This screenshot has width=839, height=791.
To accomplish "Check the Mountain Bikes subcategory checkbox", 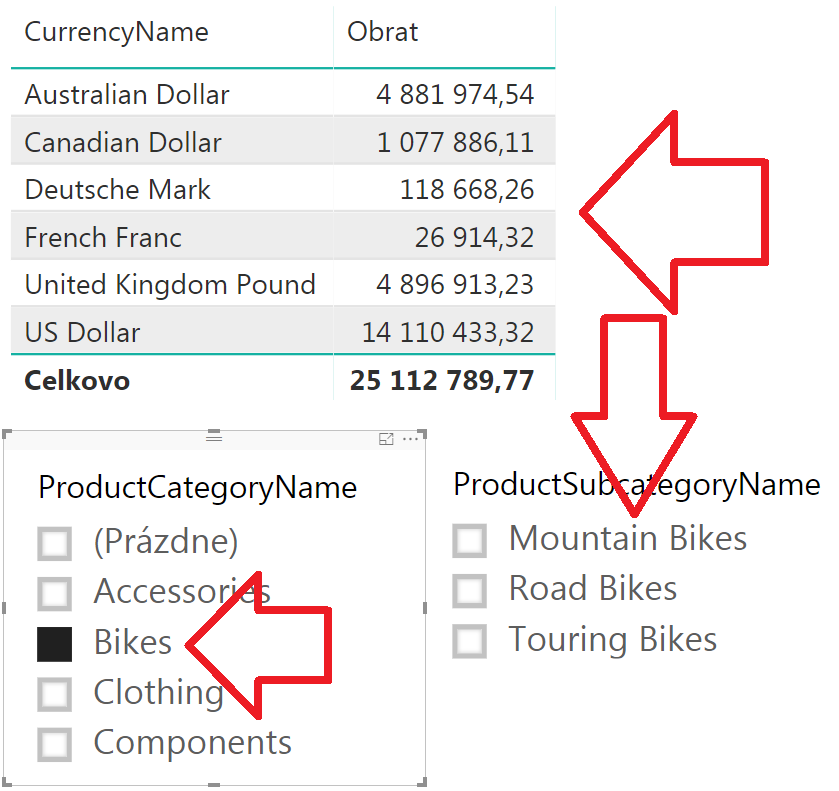I will 469,541.
